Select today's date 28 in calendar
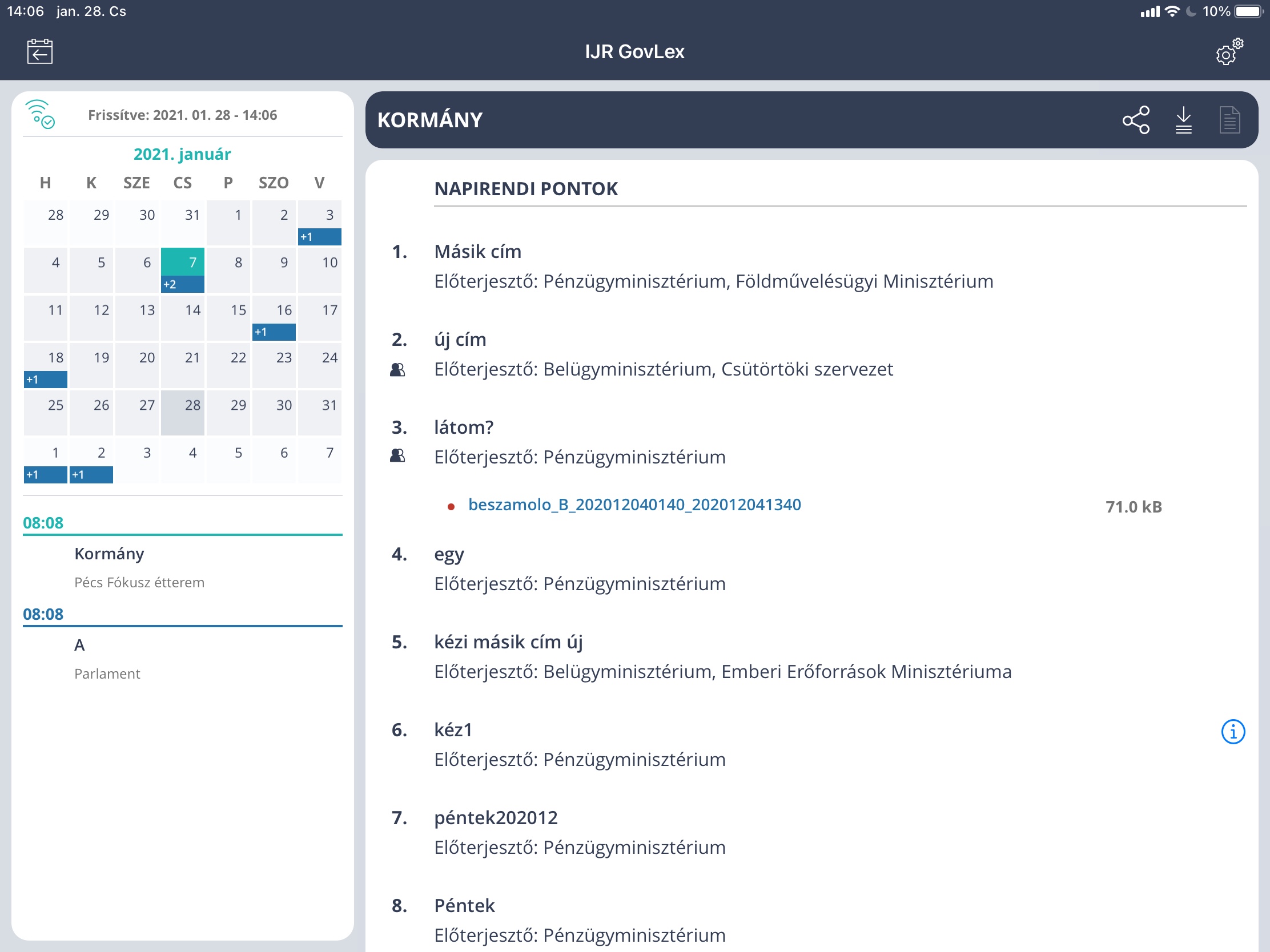The image size is (1270, 952). 183,412
